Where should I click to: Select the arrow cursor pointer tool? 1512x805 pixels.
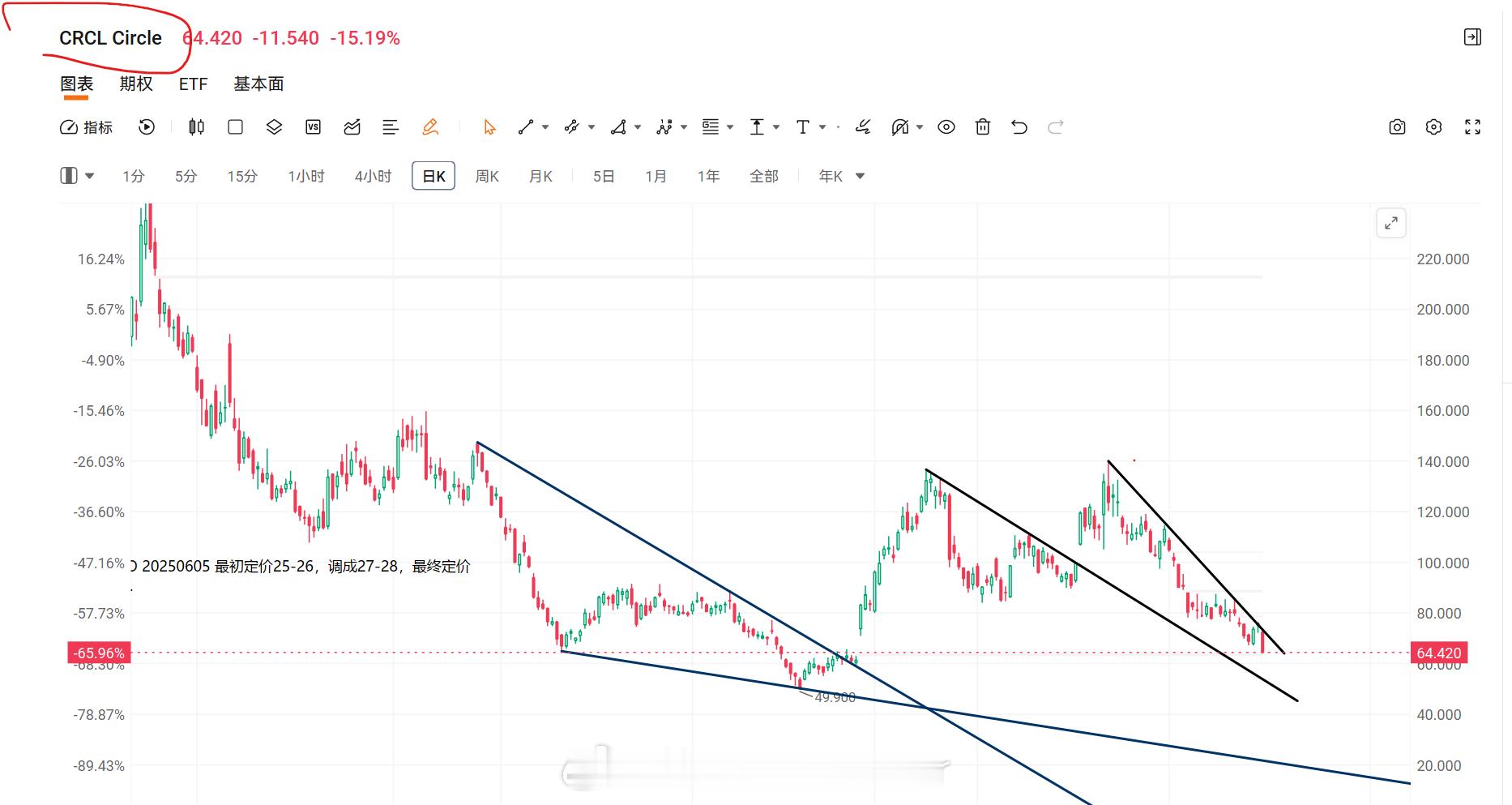pyautogui.click(x=489, y=127)
